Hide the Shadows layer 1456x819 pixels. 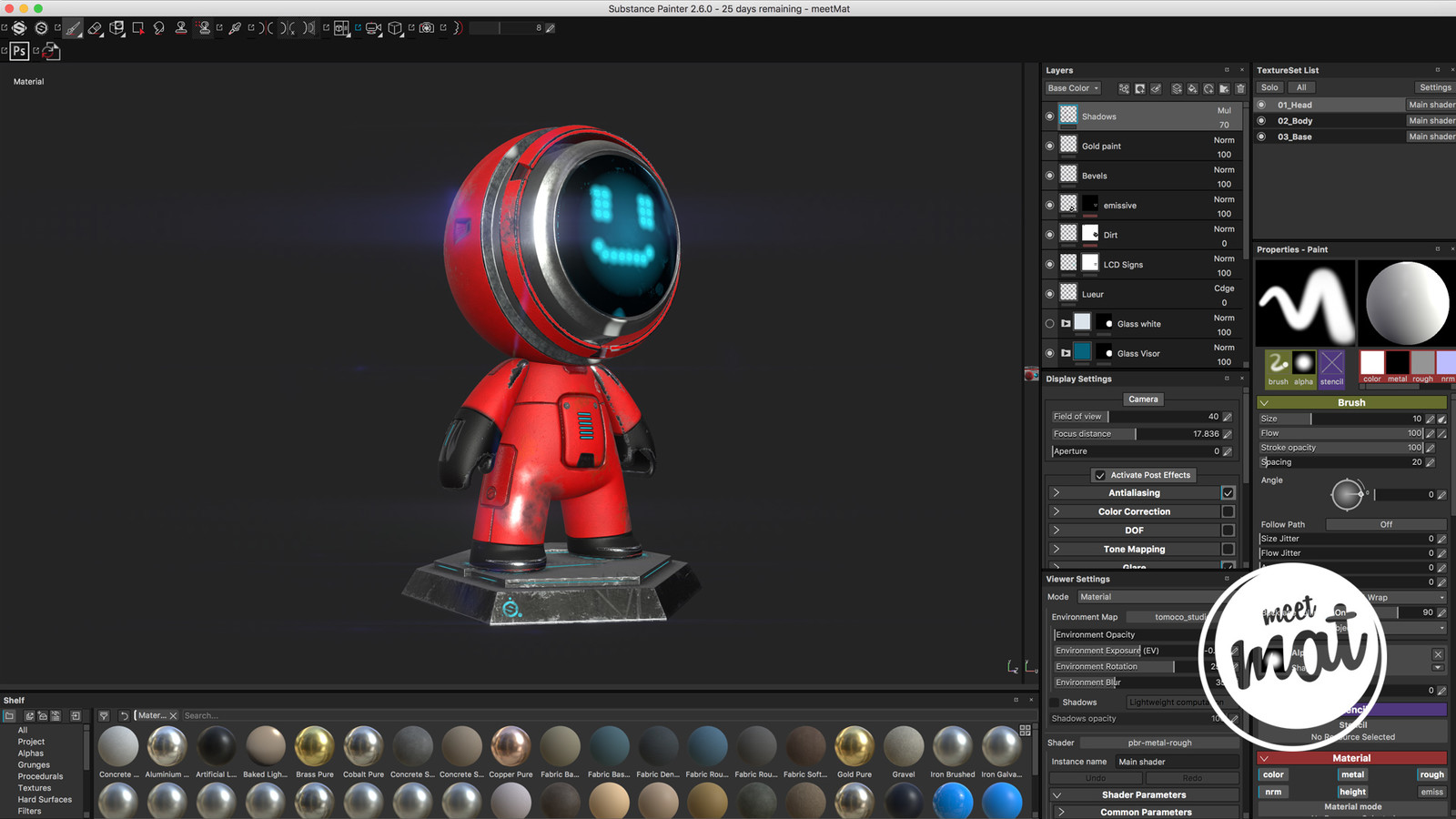[x=1050, y=116]
